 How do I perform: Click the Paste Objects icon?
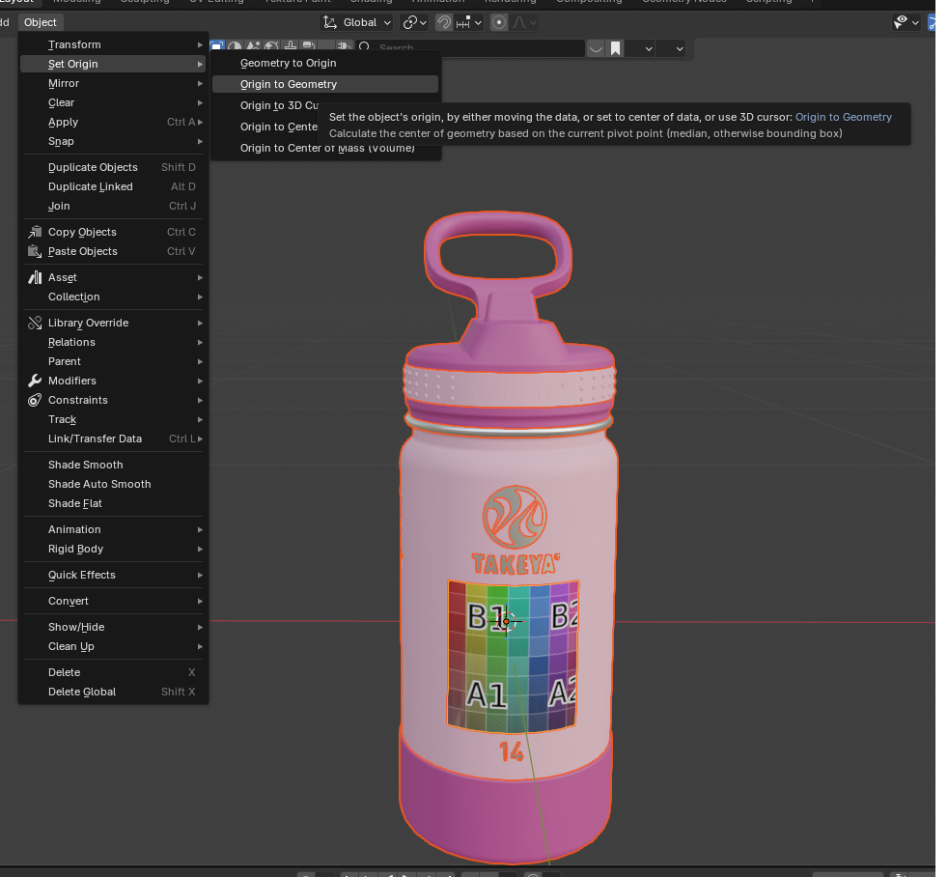coord(35,251)
